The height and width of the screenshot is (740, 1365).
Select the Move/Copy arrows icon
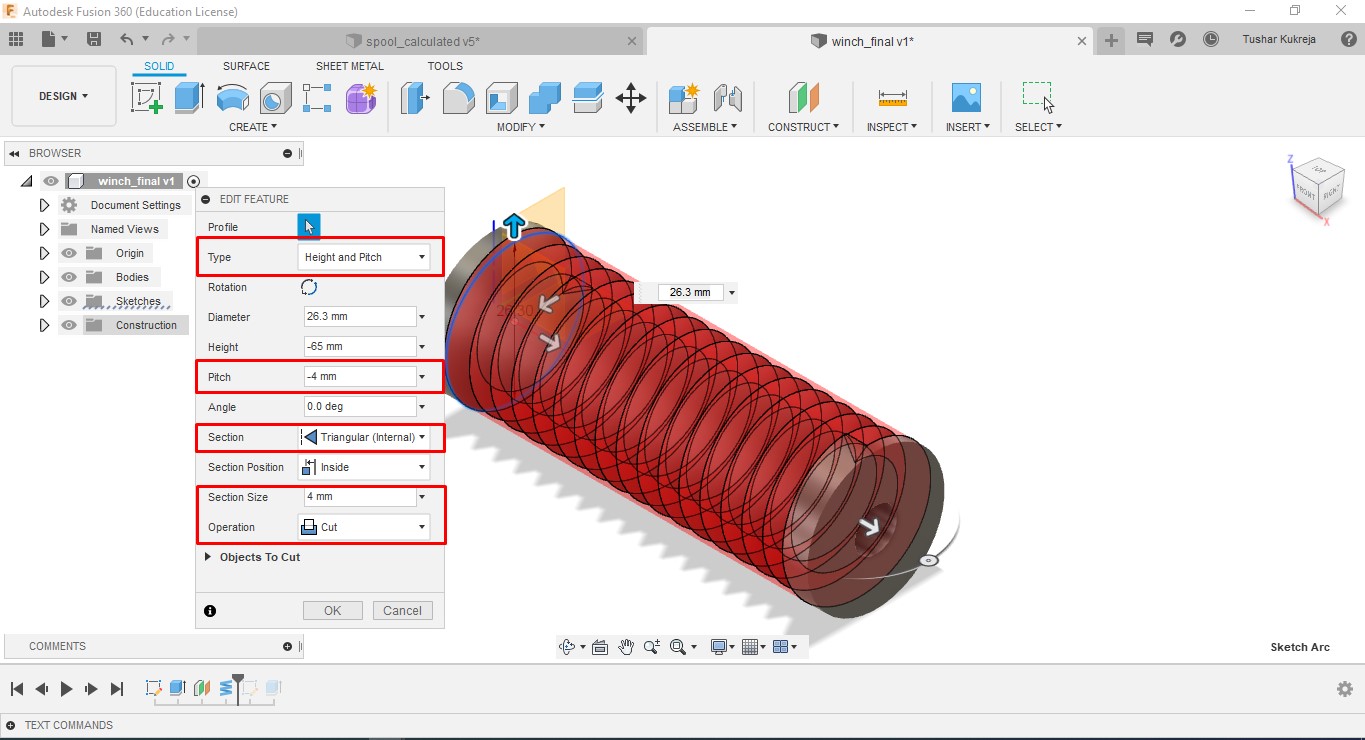tap(630, 97)
